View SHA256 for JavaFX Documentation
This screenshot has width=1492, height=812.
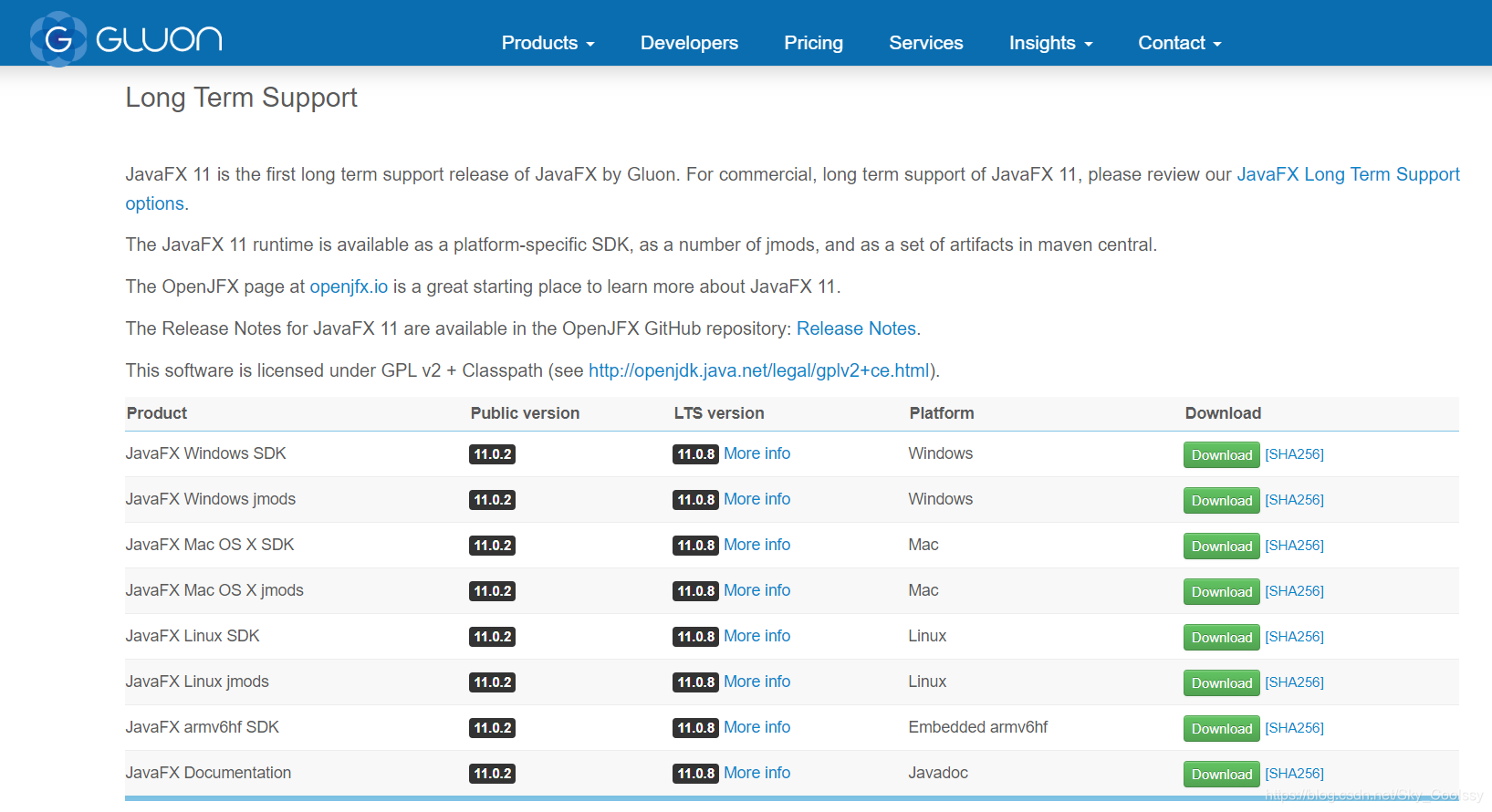pyautogui.click(x=1294, y=773)
